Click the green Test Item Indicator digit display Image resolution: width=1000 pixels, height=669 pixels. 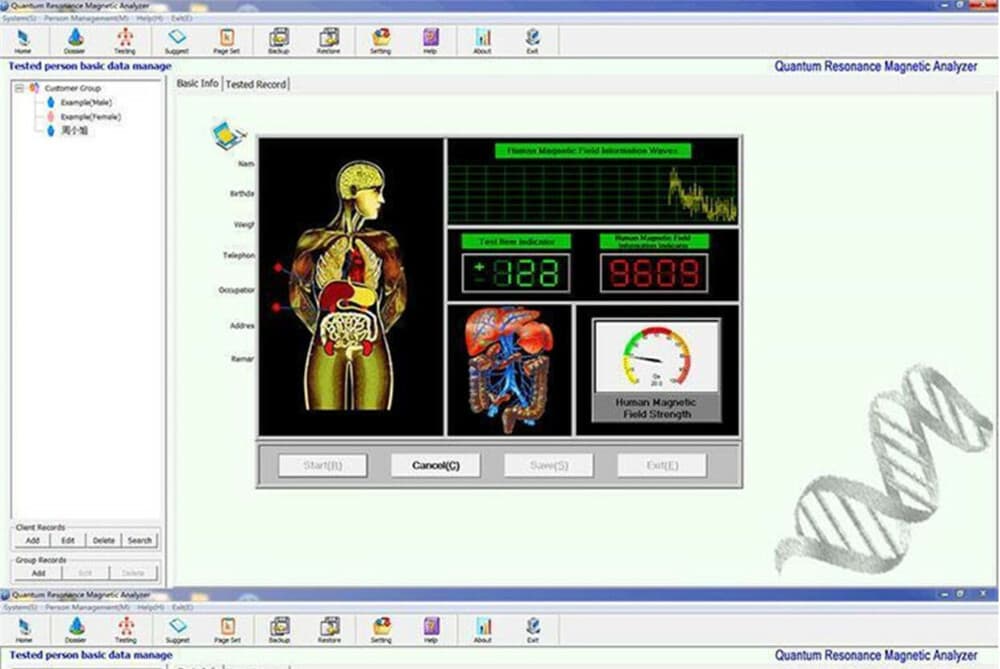click(517, 273)
